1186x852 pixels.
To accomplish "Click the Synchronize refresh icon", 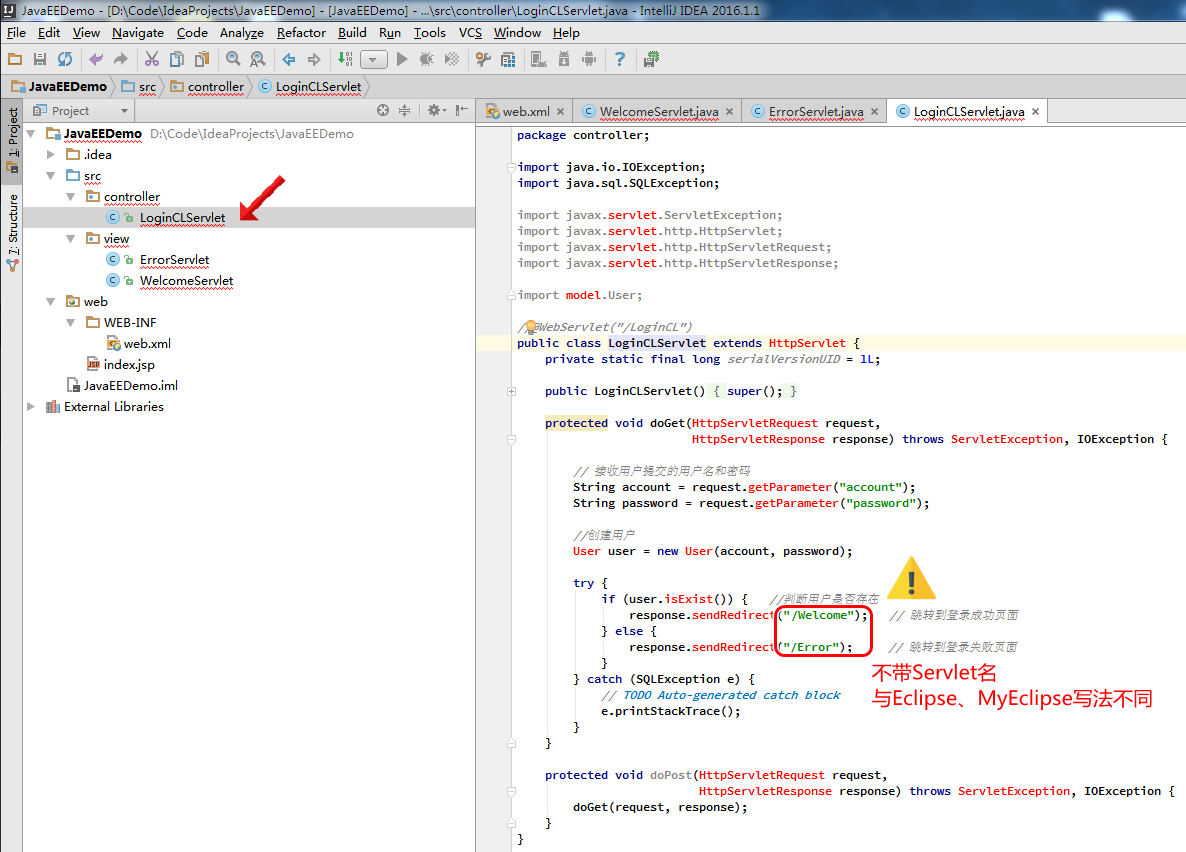I will click(65, 59).
